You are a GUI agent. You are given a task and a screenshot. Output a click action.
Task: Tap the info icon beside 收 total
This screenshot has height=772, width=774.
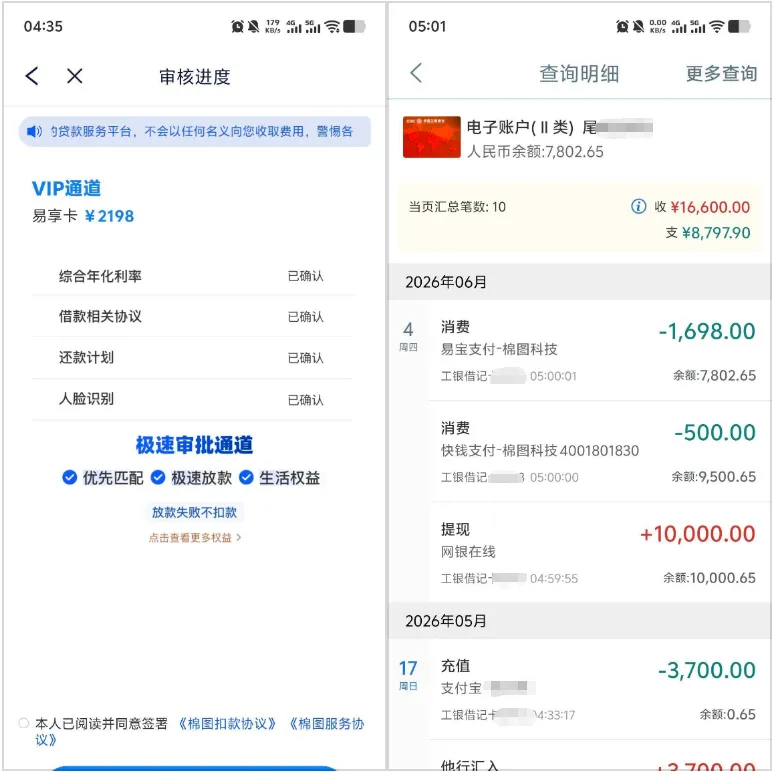[638, 206]
